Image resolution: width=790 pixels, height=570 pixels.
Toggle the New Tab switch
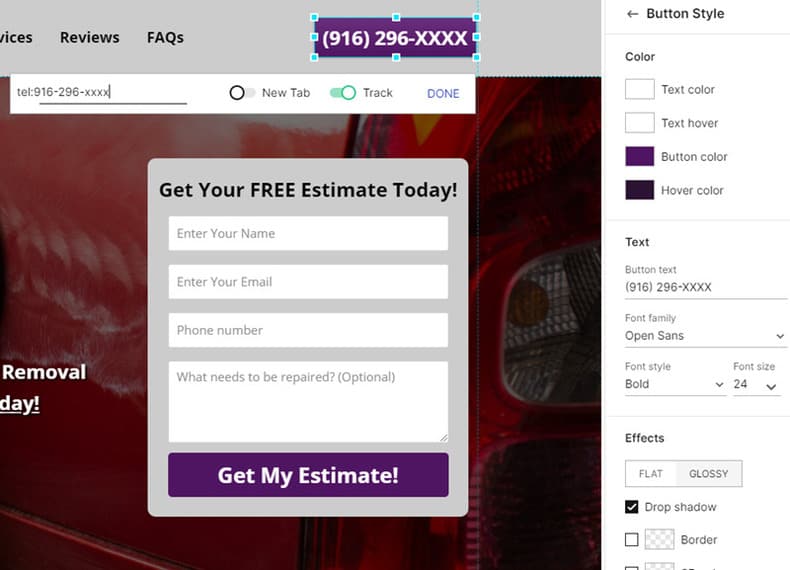pos(242,93)
